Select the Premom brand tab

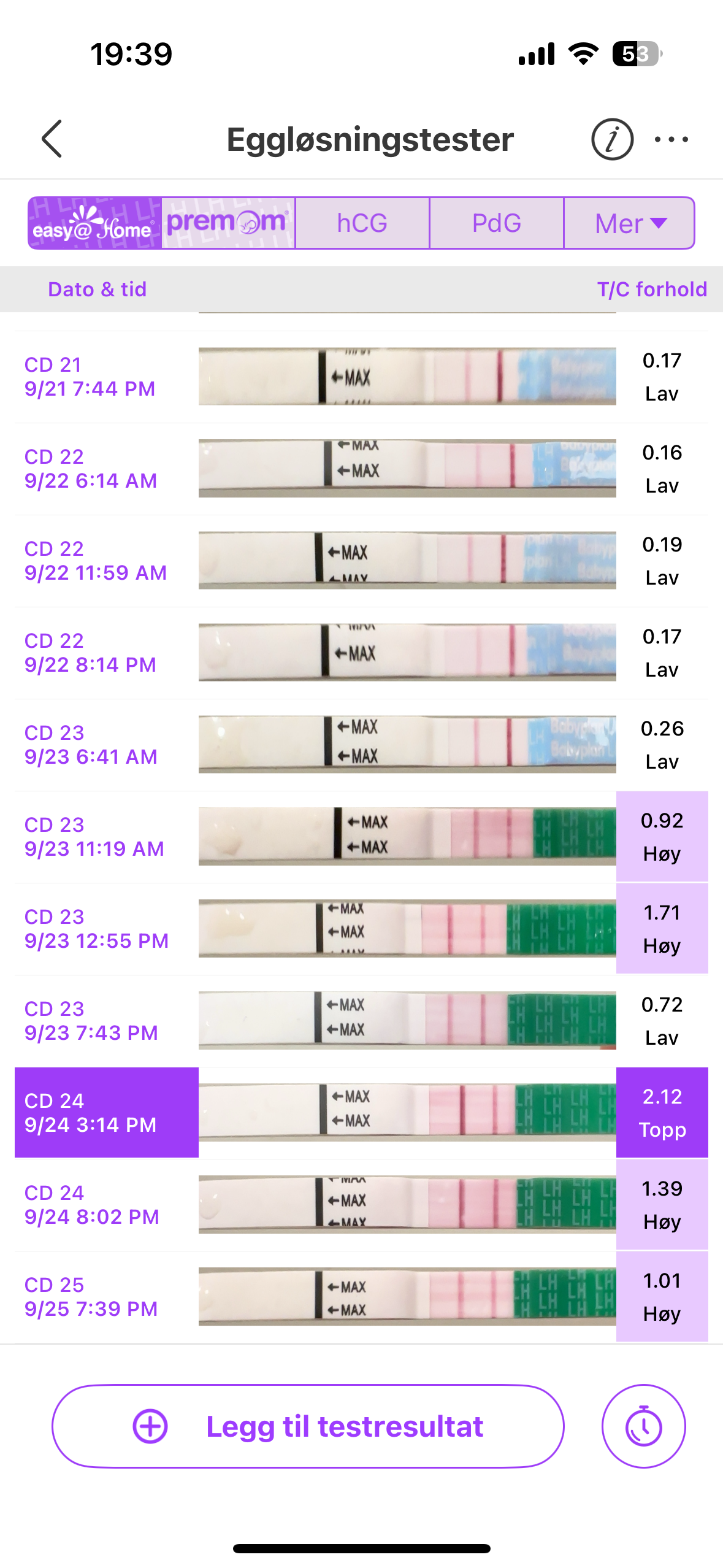[228, 223]
